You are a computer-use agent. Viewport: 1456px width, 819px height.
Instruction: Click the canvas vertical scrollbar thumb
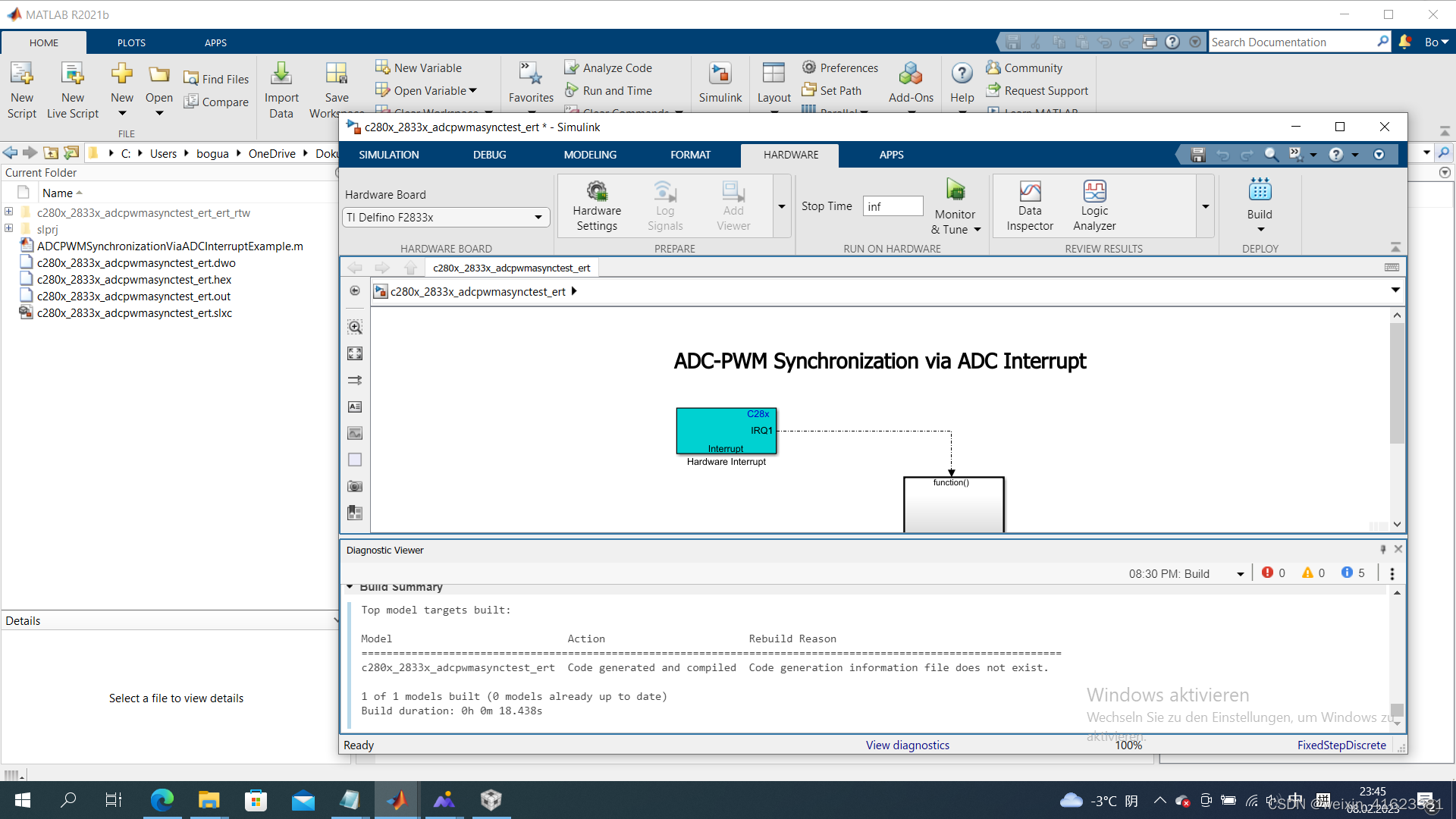1397,383
